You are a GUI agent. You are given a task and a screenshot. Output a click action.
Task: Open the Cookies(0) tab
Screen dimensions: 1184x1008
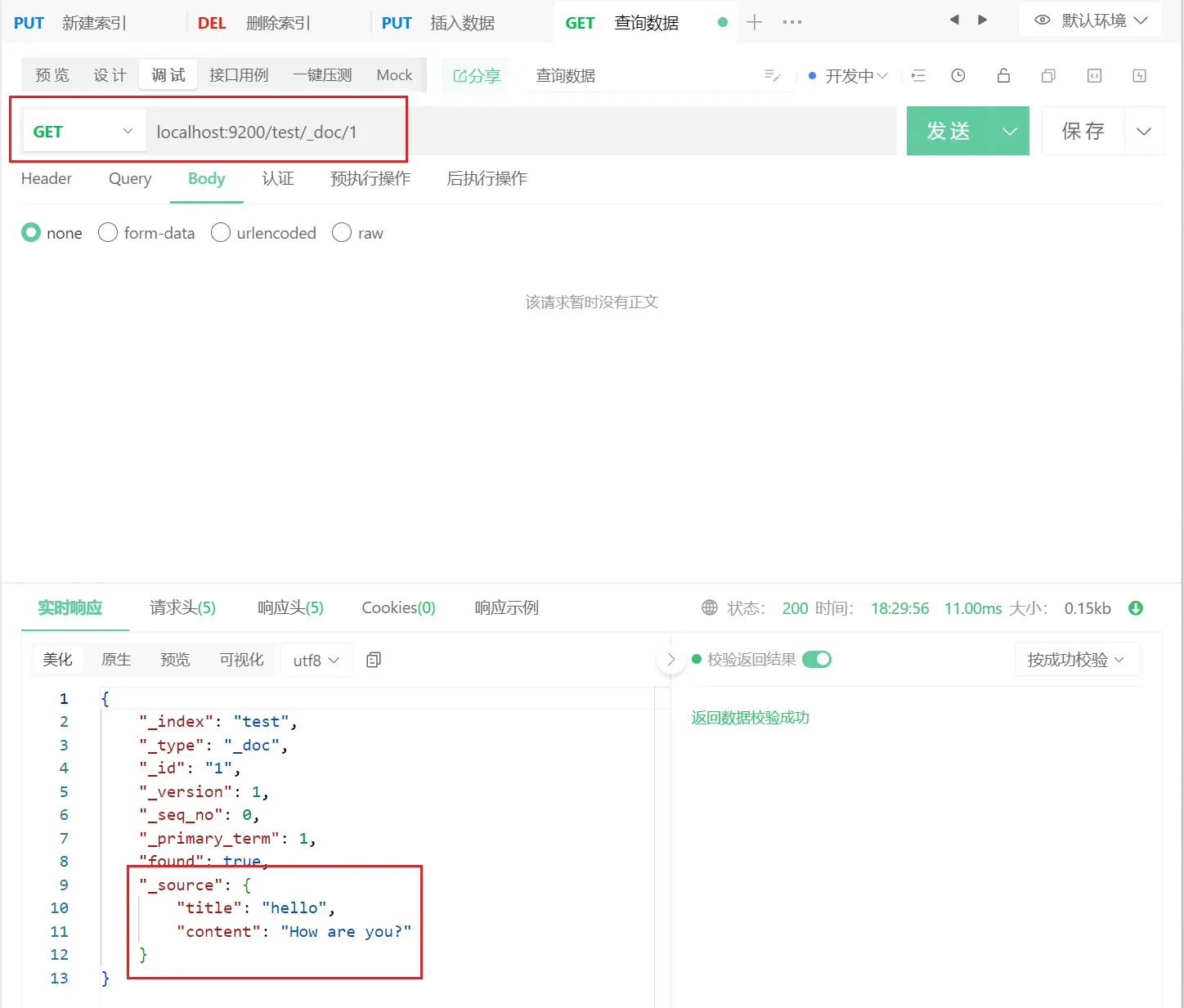pos(398,607)
